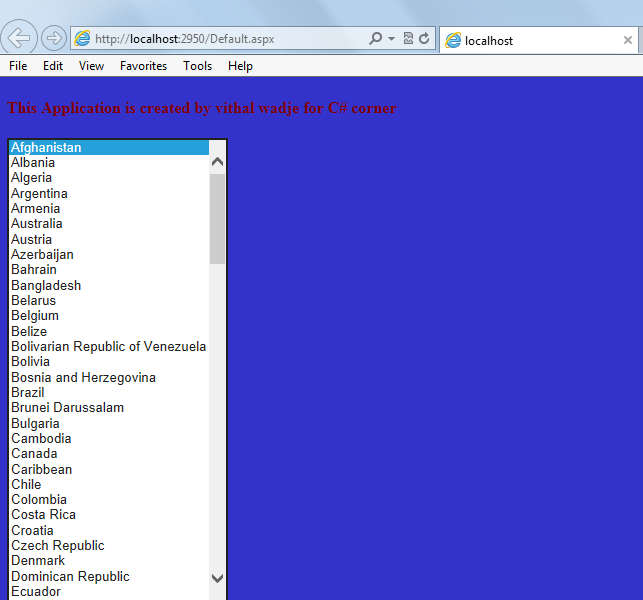Select Belgium in the country list
643x600 pixels.
[109, 315]
